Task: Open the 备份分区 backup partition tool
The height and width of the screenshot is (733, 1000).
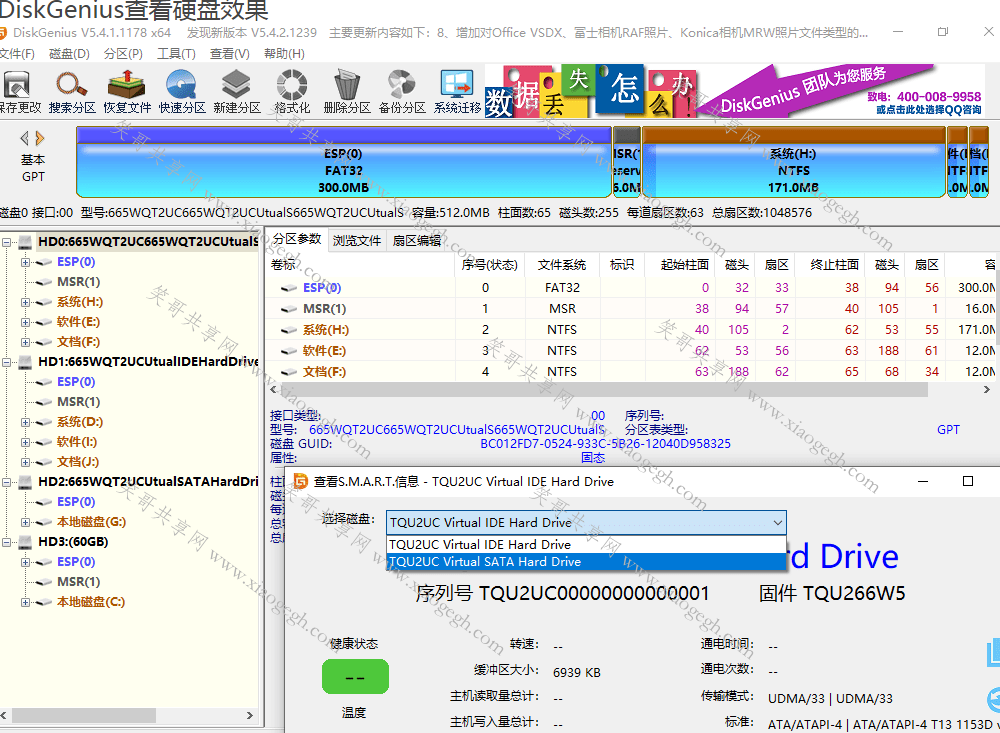Action: click(402, 85)
